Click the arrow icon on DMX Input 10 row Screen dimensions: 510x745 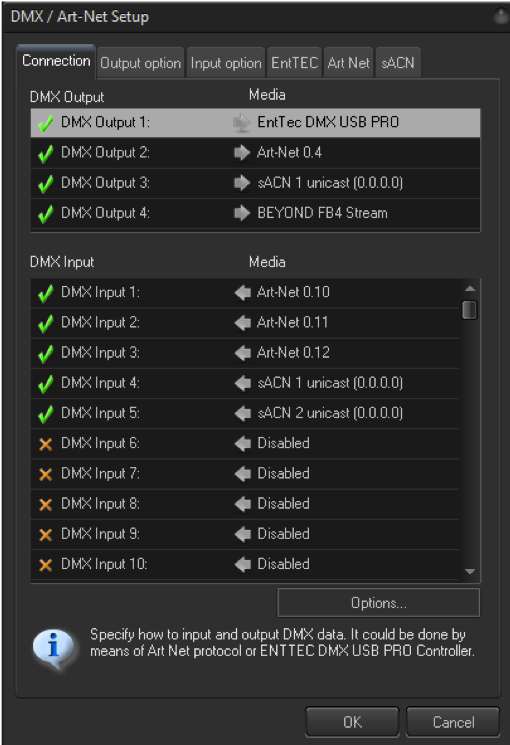point(242,564)
